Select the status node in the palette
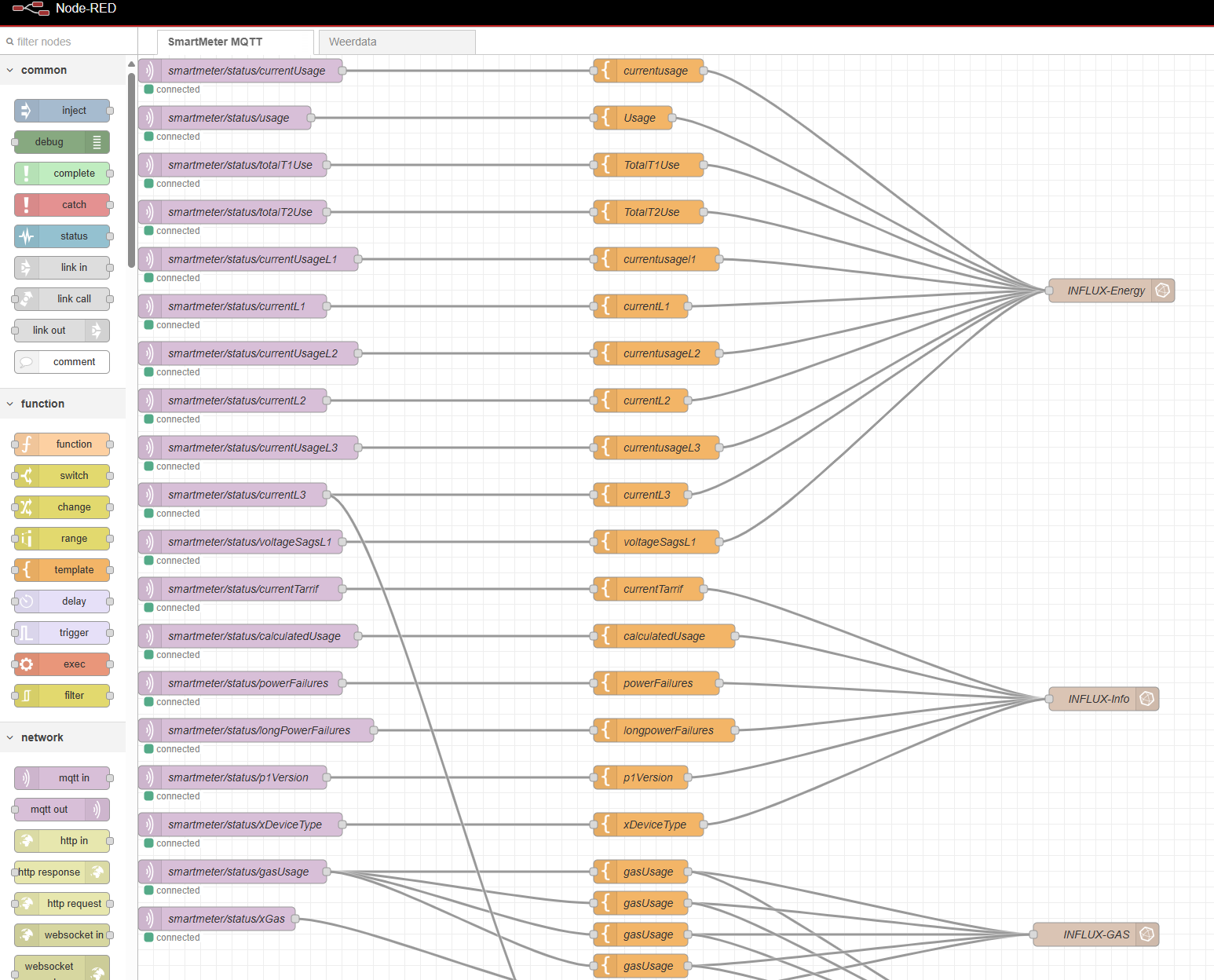This screenshot has height=980, width=1214. pos(62,236)
